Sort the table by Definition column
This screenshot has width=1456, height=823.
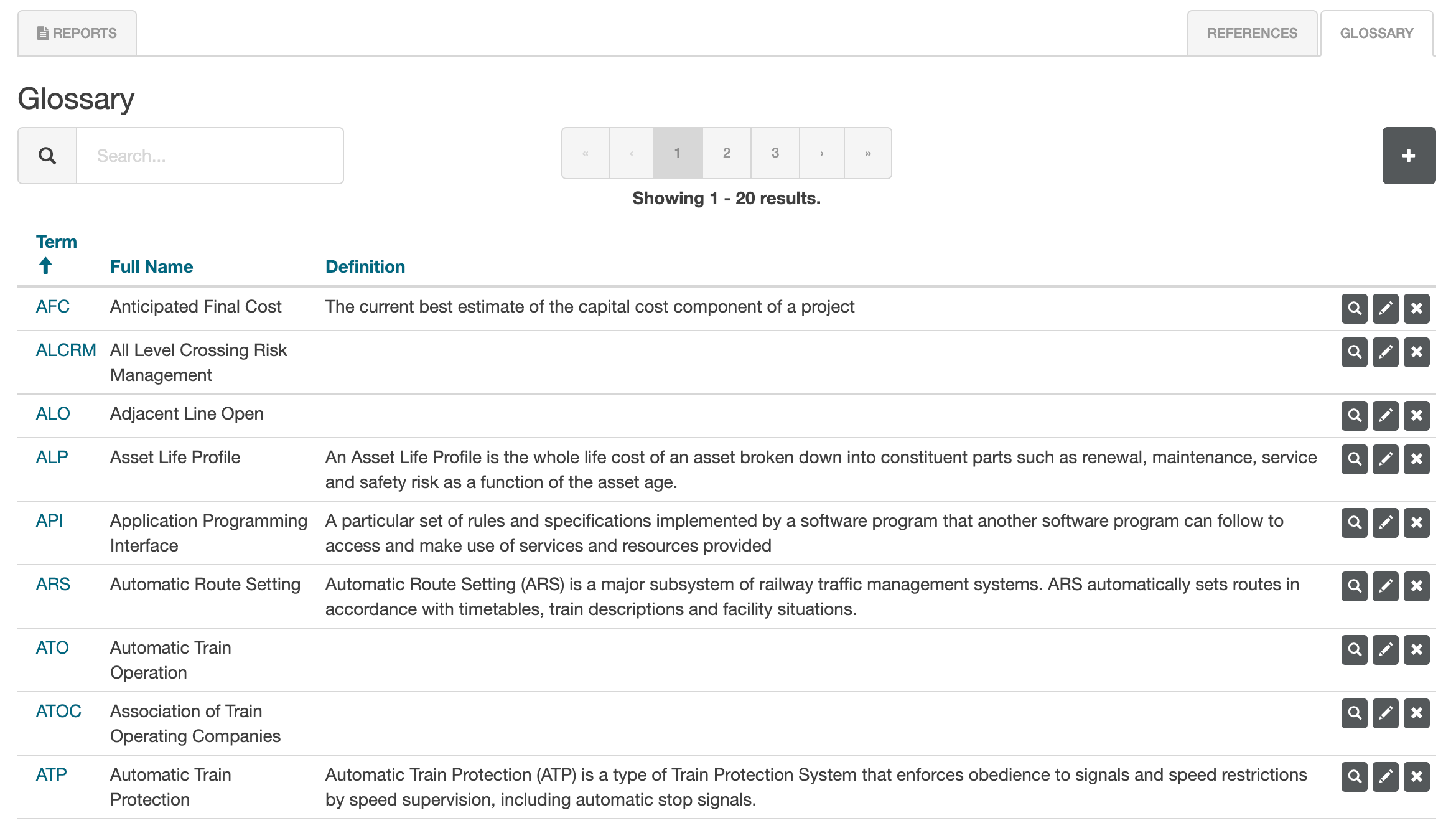pos(365,266)
